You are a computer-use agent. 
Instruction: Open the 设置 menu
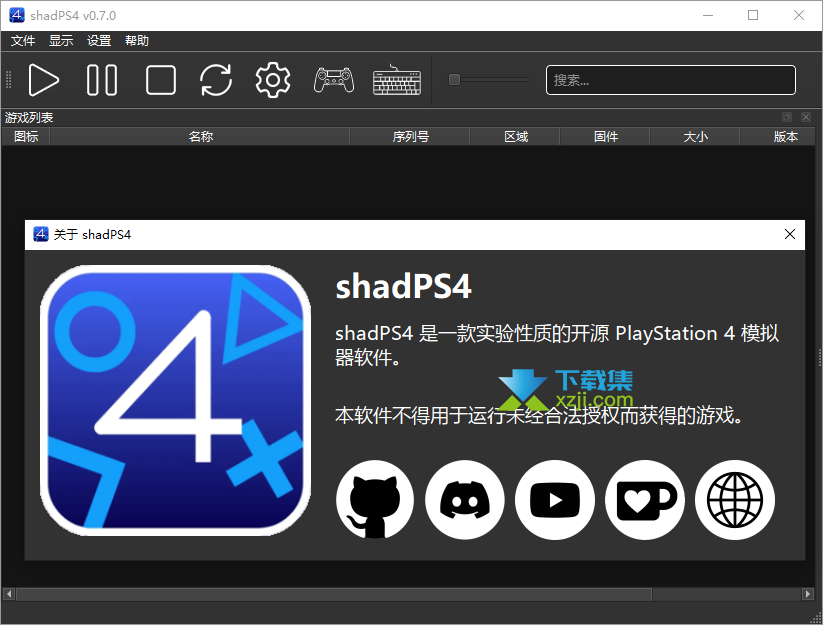coord(99,41)
